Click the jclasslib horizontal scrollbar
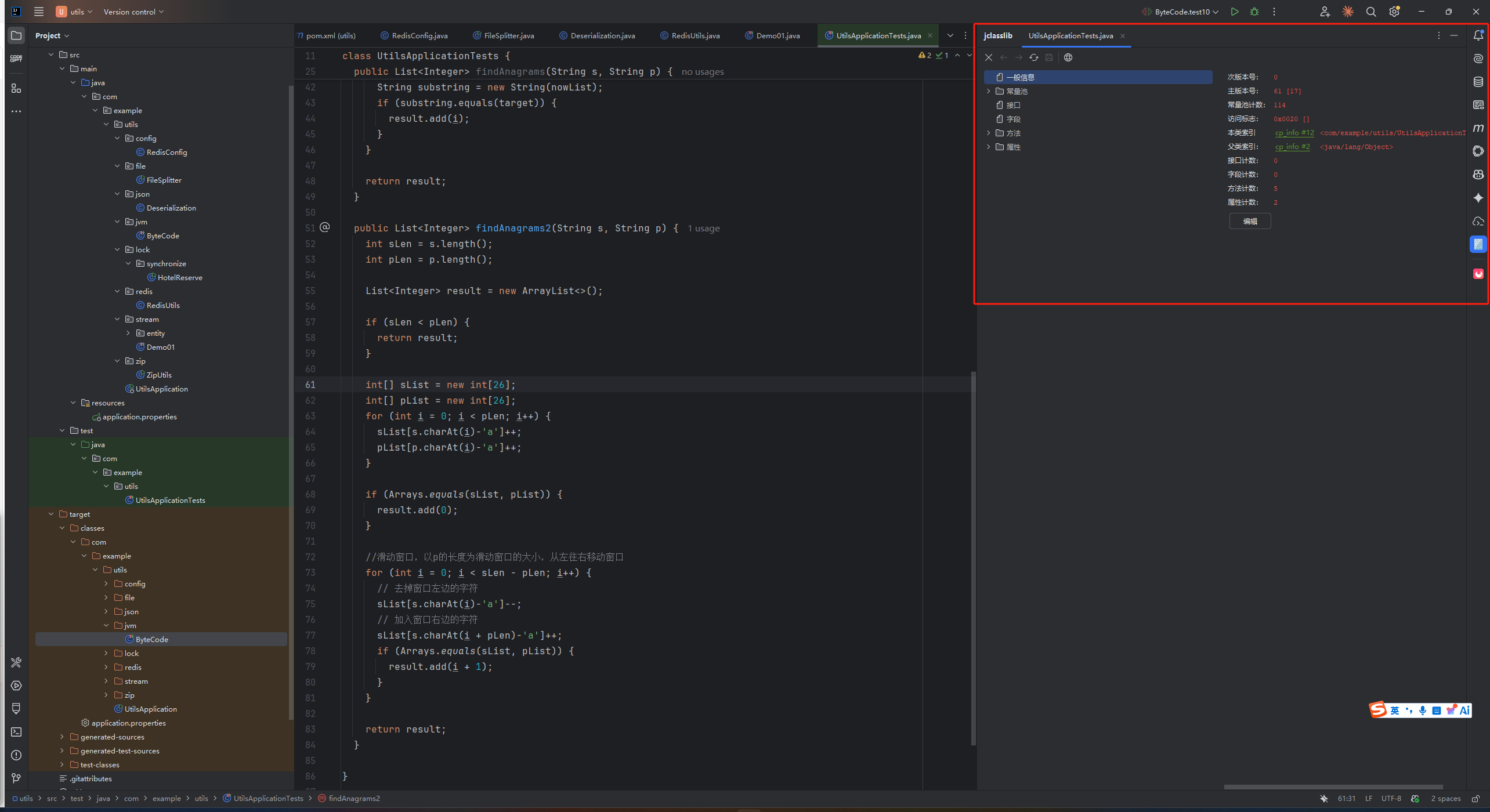This screenshot has height=812, width=1490. pyautogui.click(x=1333, y=786)
